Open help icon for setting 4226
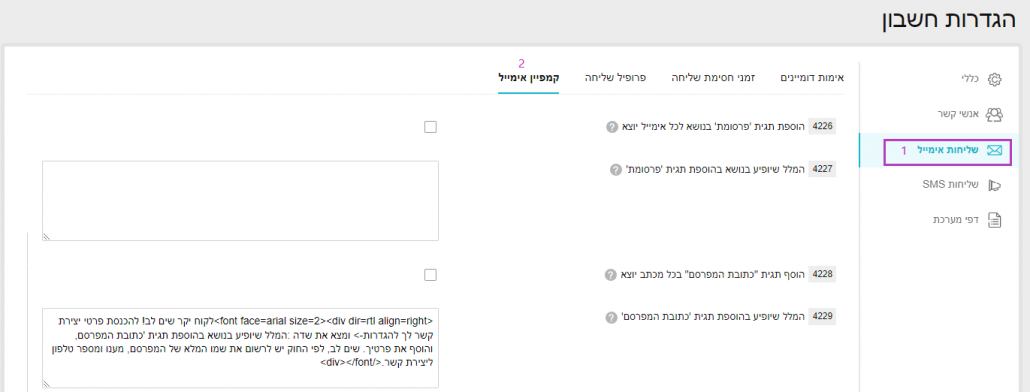 [x=612, y=127]
